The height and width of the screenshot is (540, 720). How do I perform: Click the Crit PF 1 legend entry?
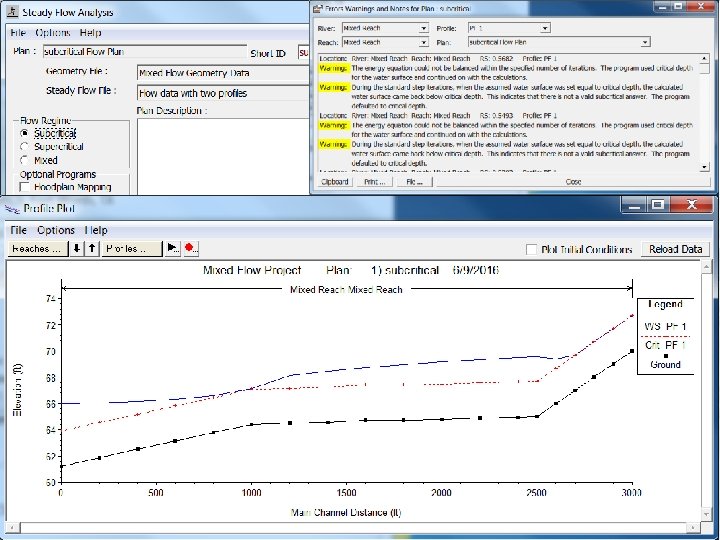[x=665, y=345]
